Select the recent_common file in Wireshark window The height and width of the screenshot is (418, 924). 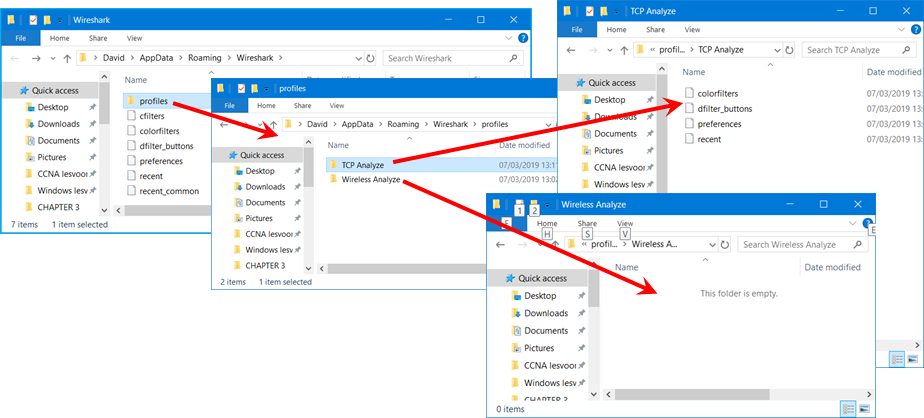(169, 191)
